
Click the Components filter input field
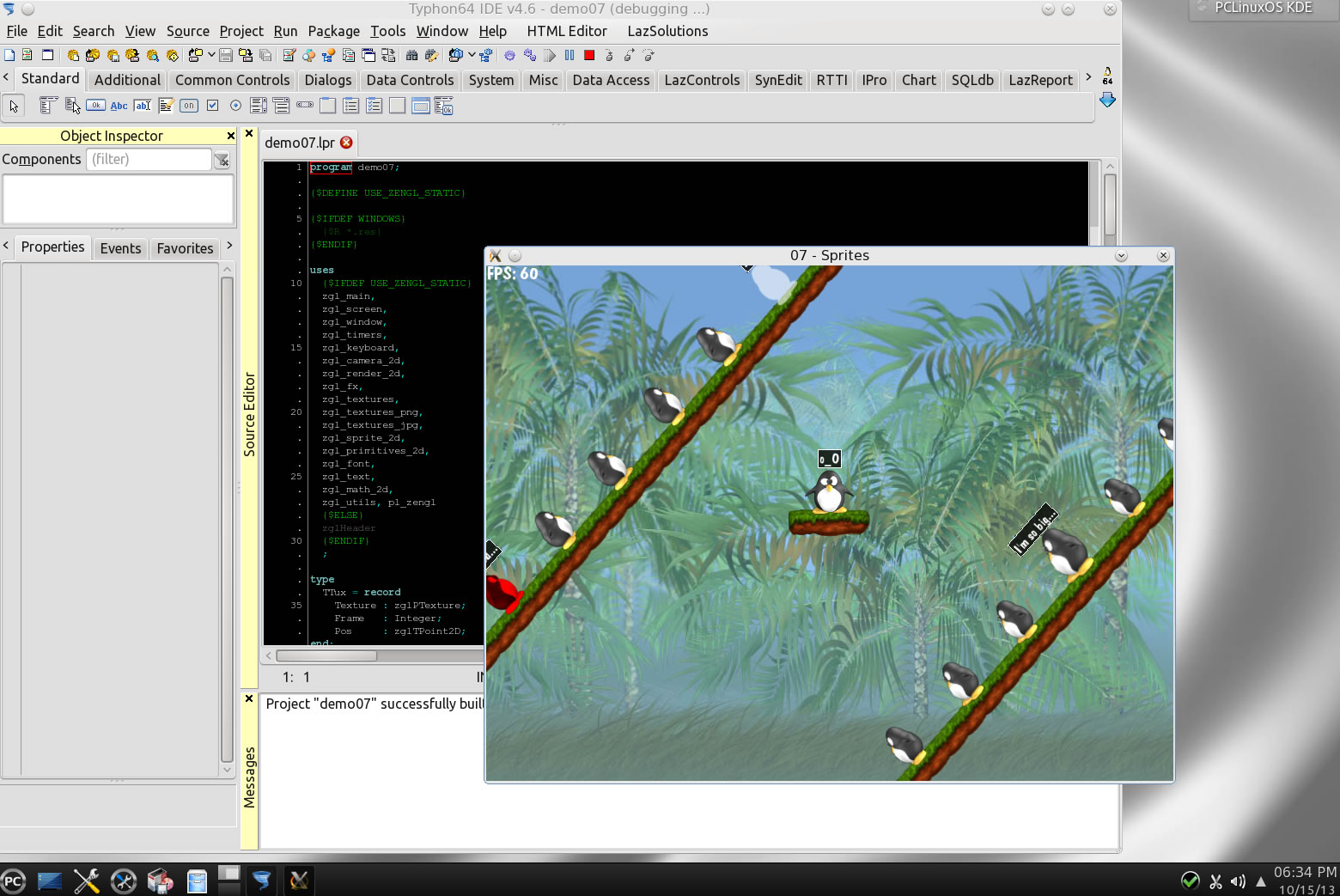pos(149,160)
